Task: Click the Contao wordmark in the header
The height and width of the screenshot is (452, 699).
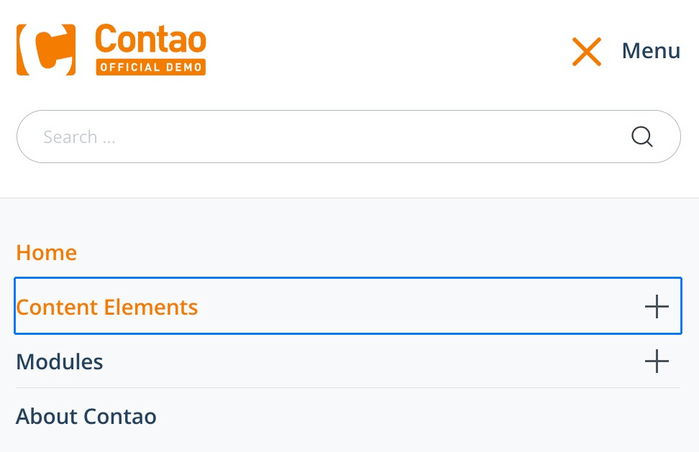Action: pyautogui.click(x=150, y=40)
